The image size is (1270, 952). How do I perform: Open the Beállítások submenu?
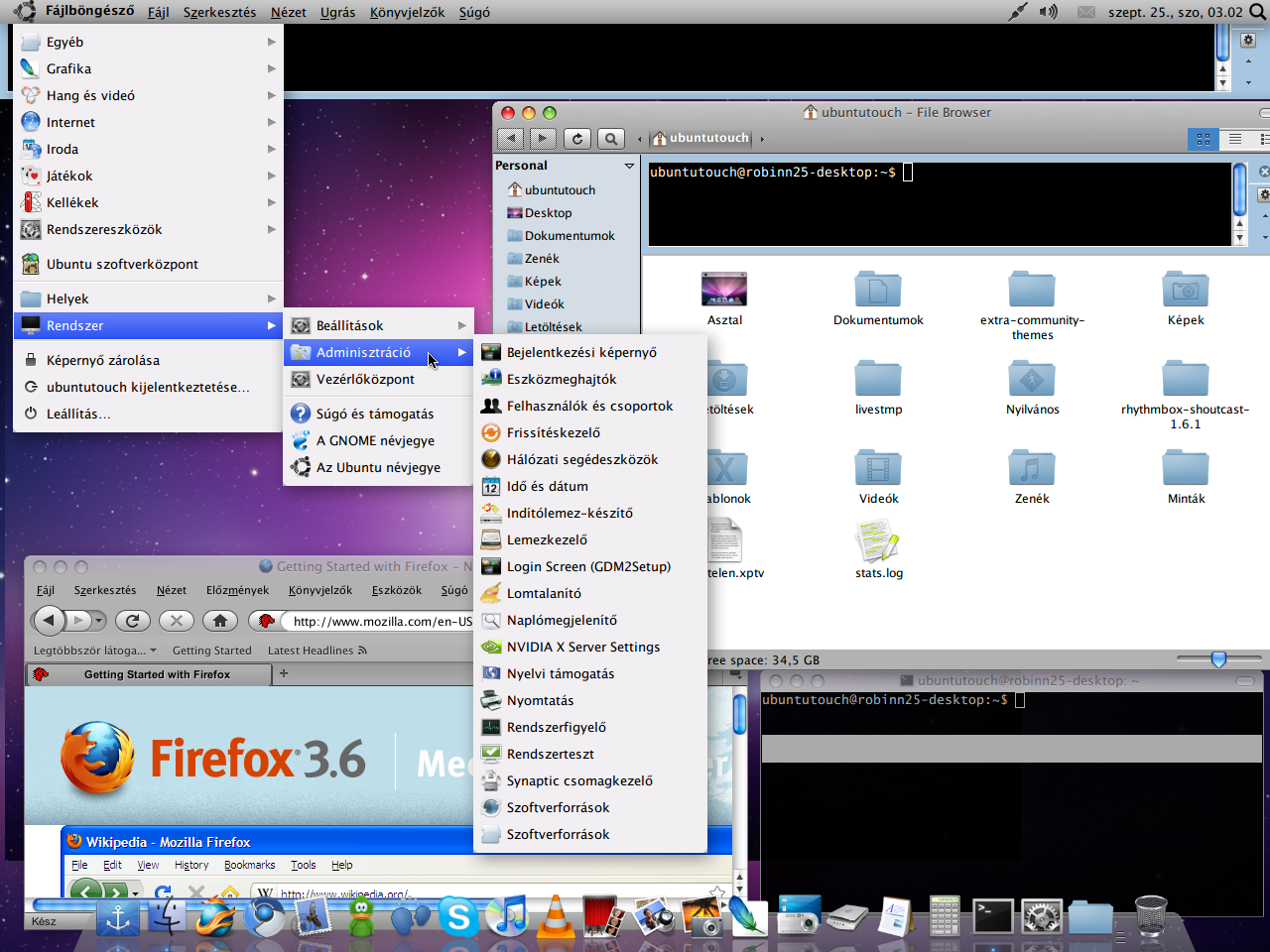click(379, 325)
